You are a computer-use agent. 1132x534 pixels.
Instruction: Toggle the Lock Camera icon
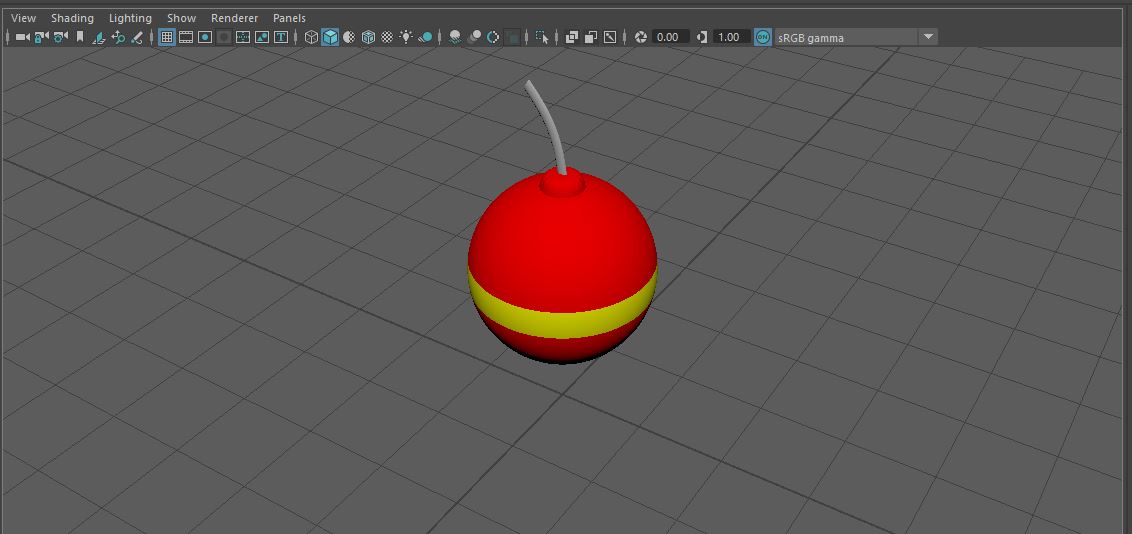pyautogui.click(x=42, y=37)
